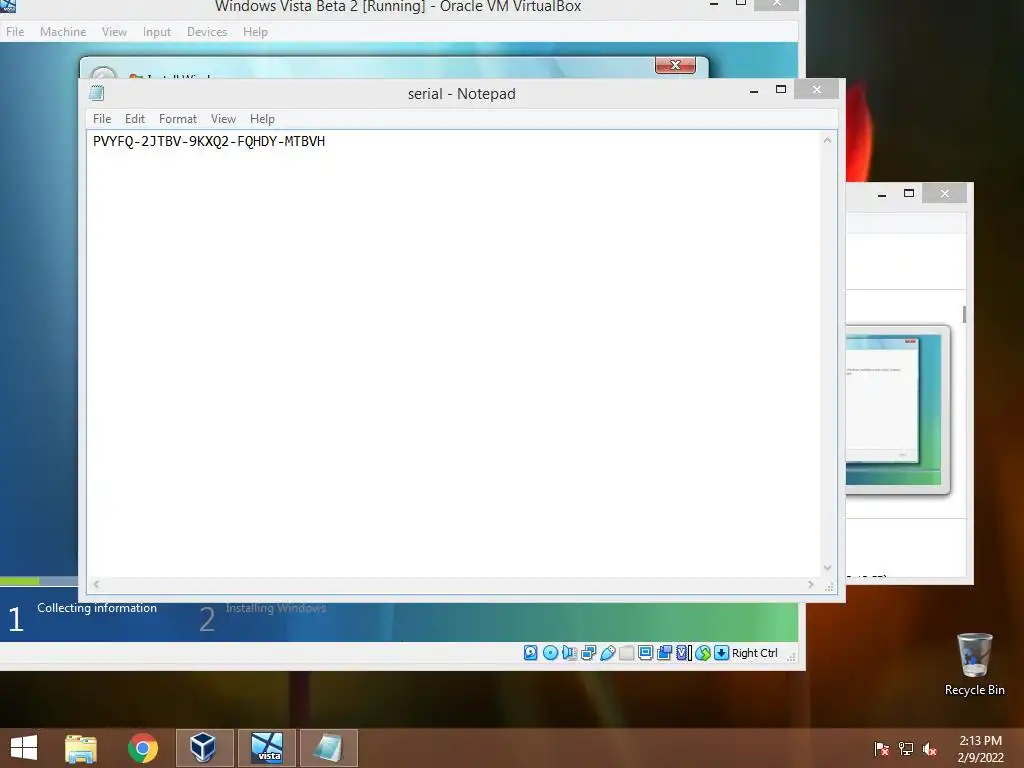1024x768 pixels.
Task: Launch Google Chrome from the taskbar
Action: click(x=142, y=748)
